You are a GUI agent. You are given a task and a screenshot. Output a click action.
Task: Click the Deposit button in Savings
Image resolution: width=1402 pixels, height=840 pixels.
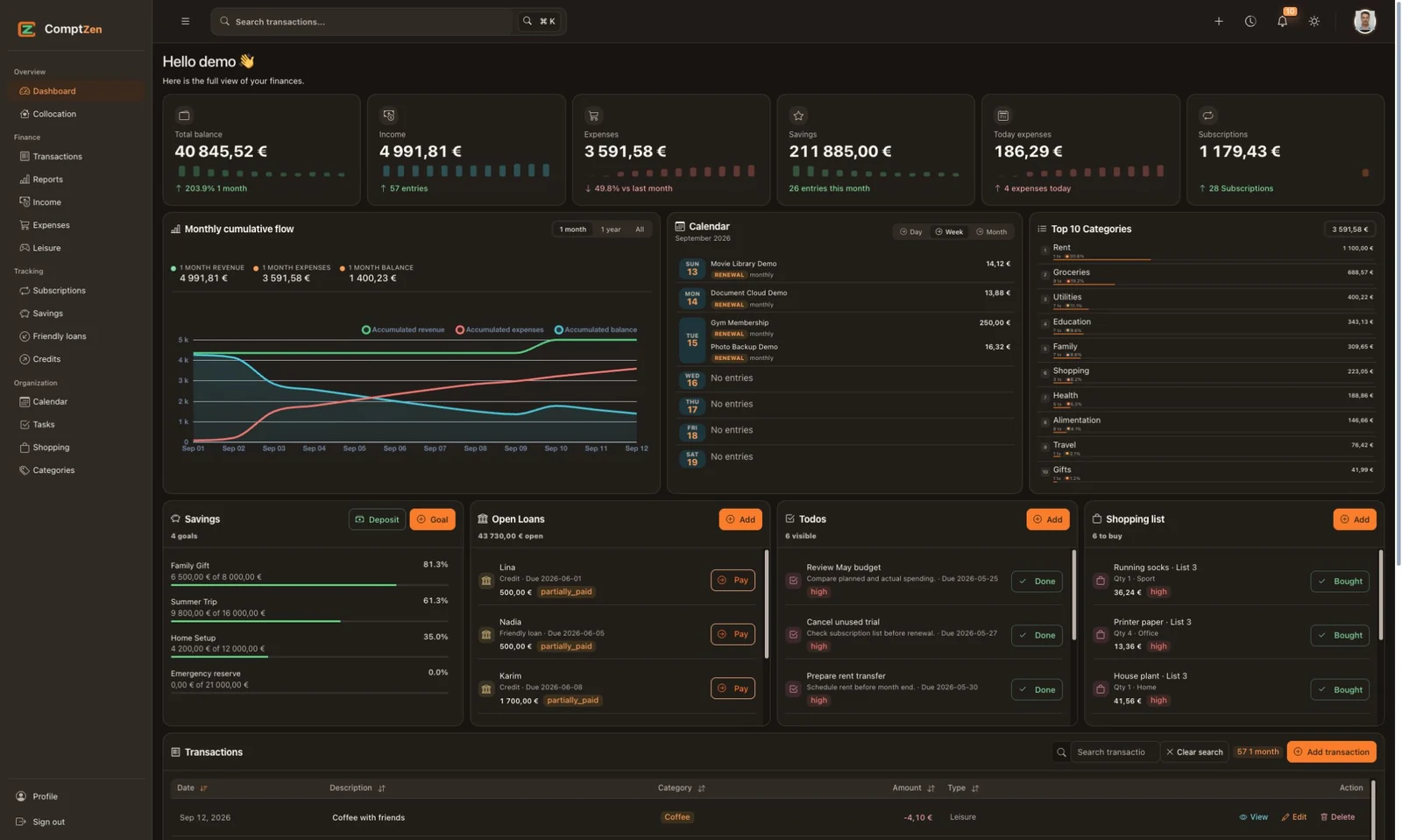click(377, 519)
